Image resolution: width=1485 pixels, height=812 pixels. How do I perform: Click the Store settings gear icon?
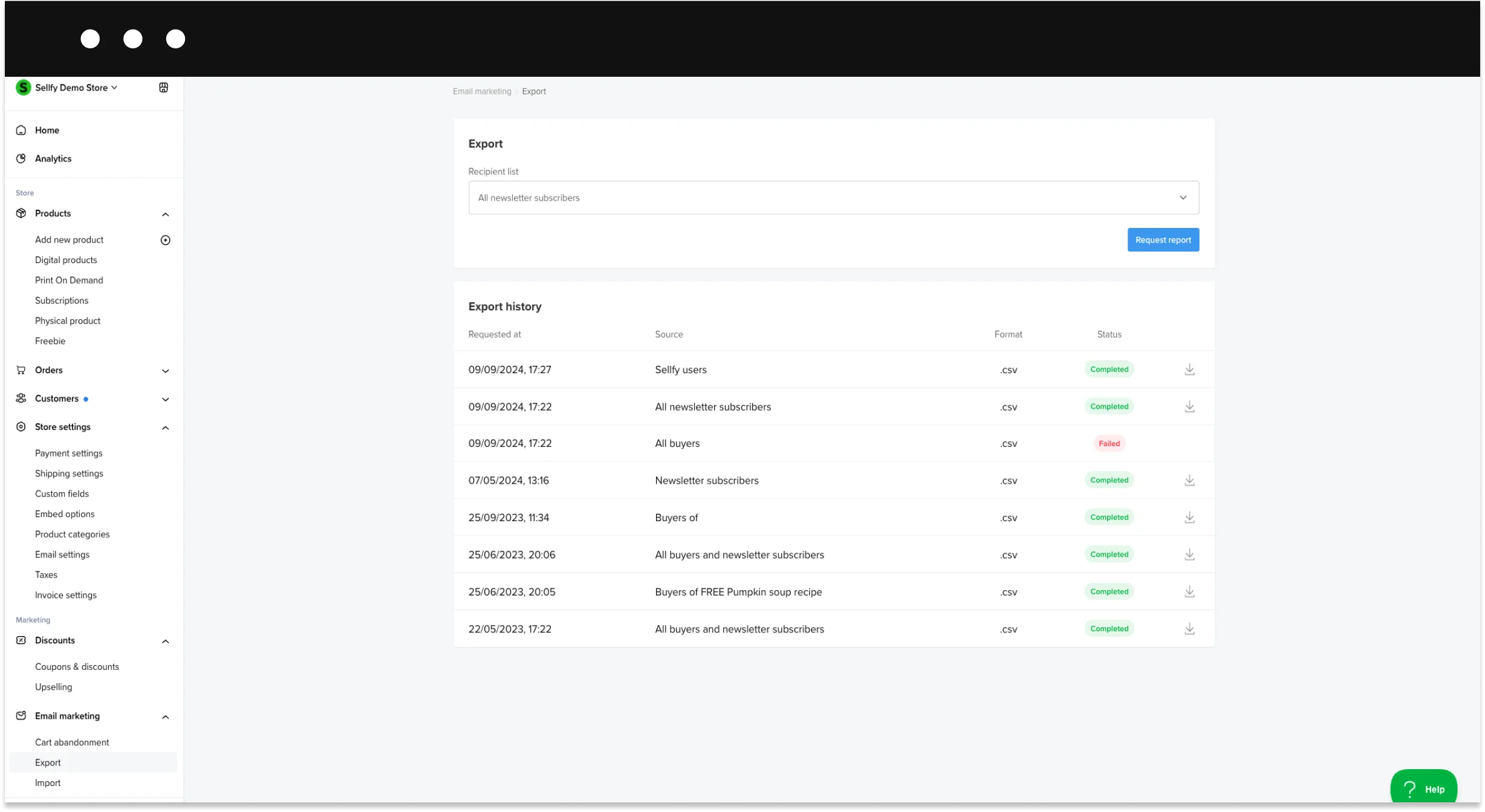21,427
